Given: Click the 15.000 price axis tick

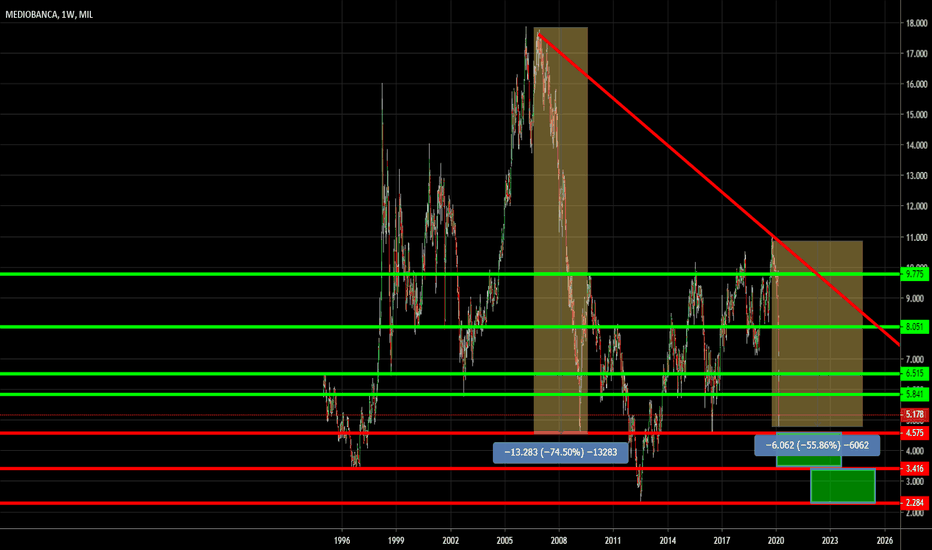Looking at the screenshot, I should pyautogui.click(x=916, y=115).
